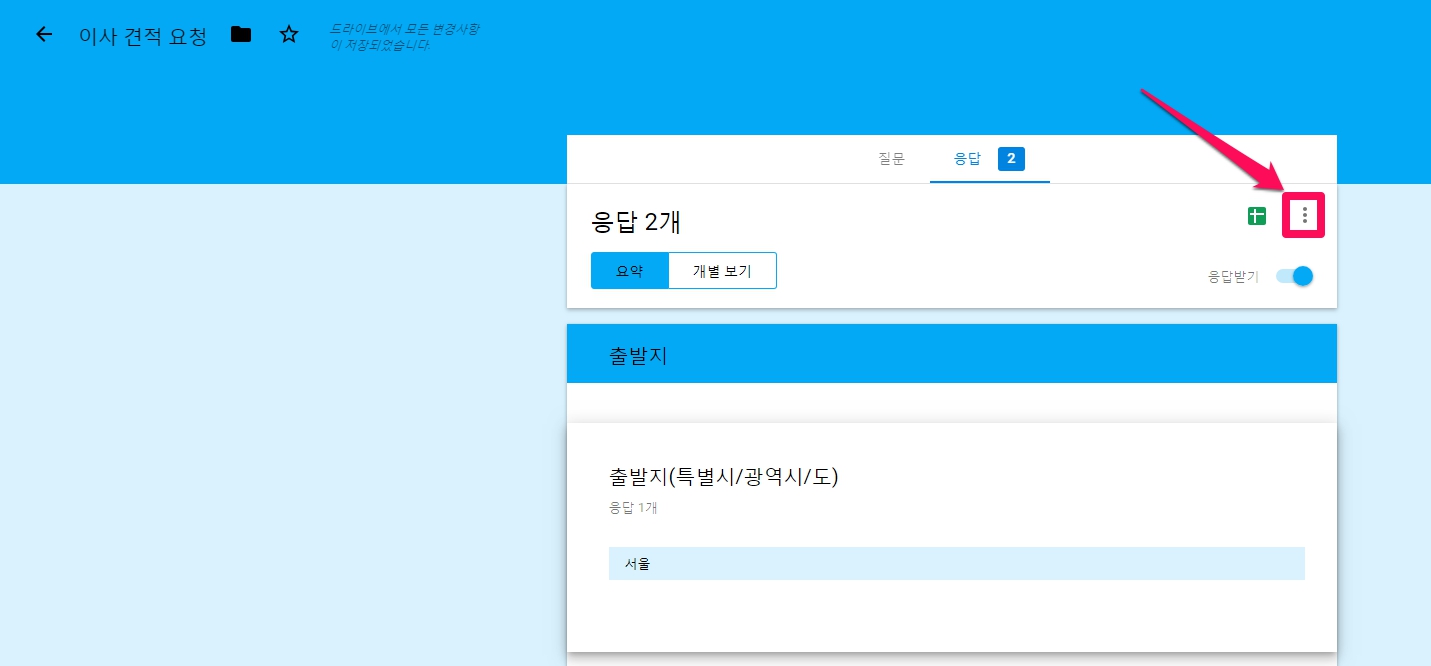Click the empty white strip below 출발지 header
Image resolution: width=1431 pixels, height=666 pixels.
[951, 402]
